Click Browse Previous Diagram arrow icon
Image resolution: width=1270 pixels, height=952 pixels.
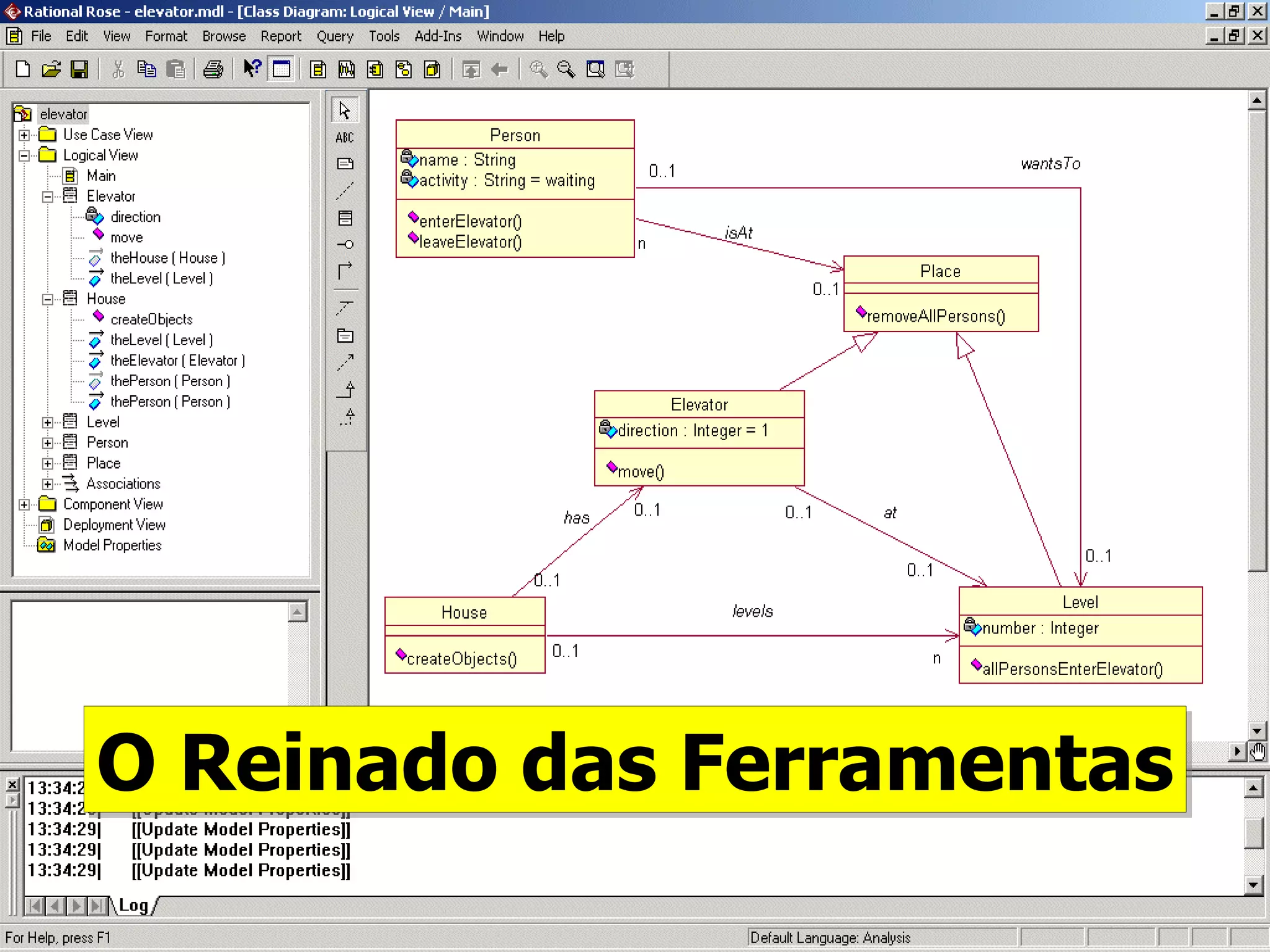click(500, 69)
